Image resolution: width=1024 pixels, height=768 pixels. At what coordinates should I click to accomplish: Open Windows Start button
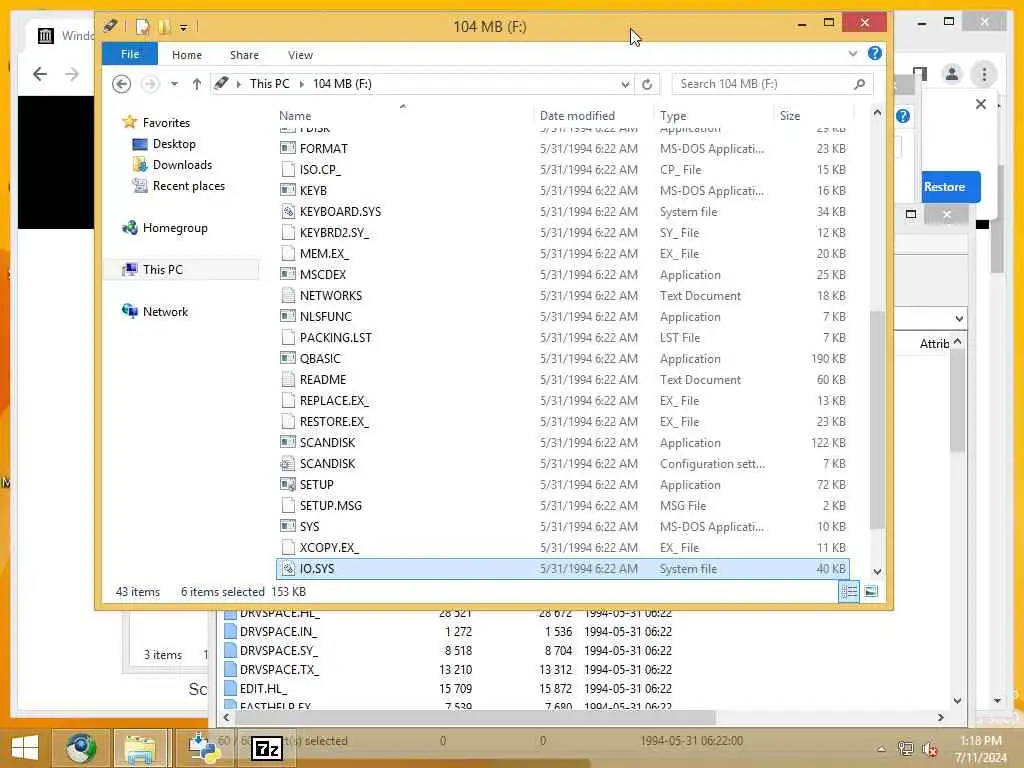(25, 748)
